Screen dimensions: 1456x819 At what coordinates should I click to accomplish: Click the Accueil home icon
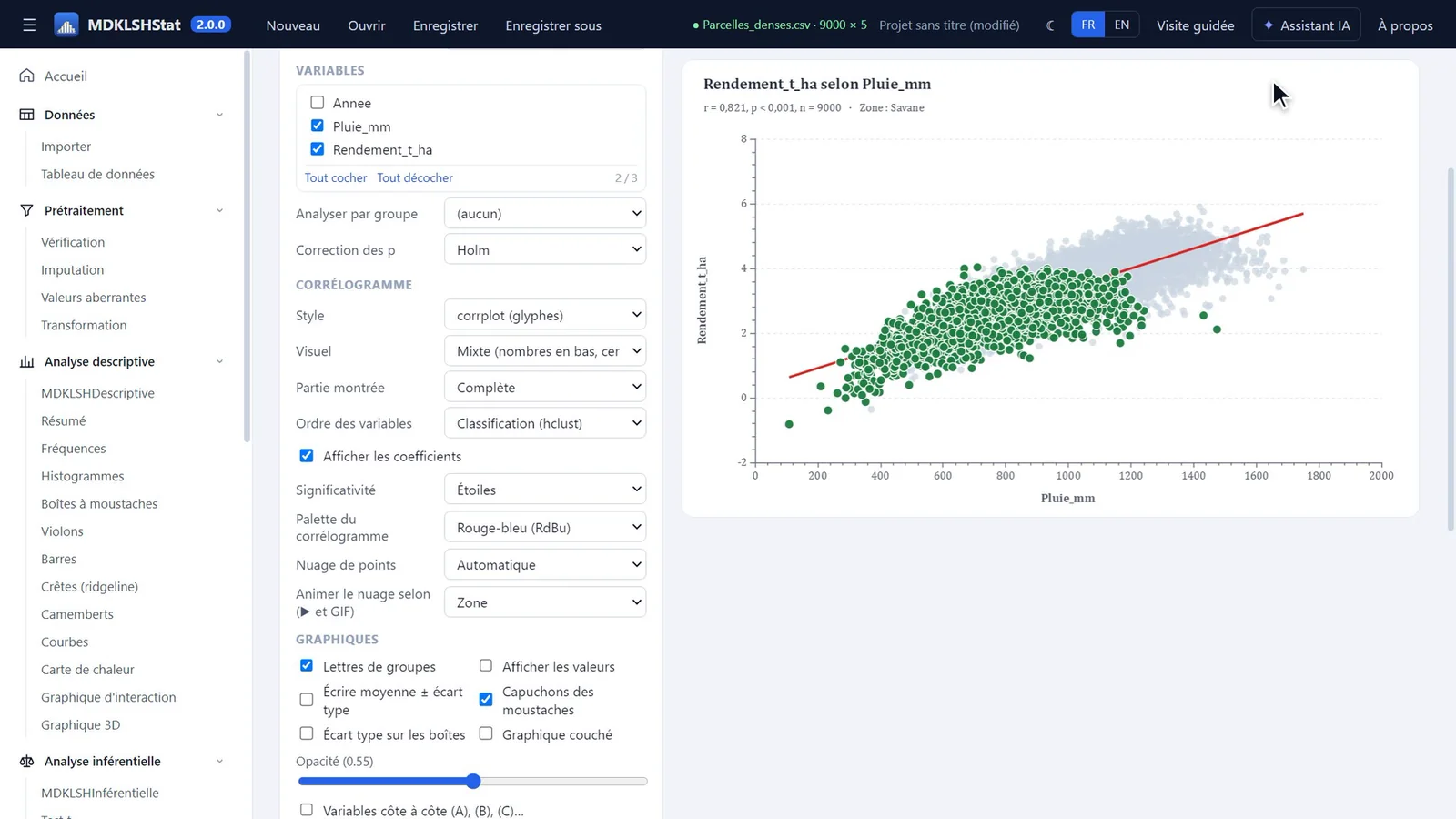27,76
